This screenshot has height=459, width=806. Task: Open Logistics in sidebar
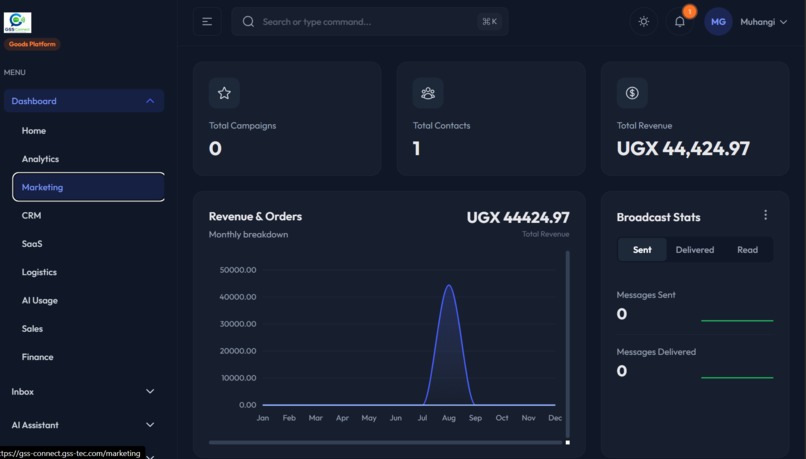(39, 272)
